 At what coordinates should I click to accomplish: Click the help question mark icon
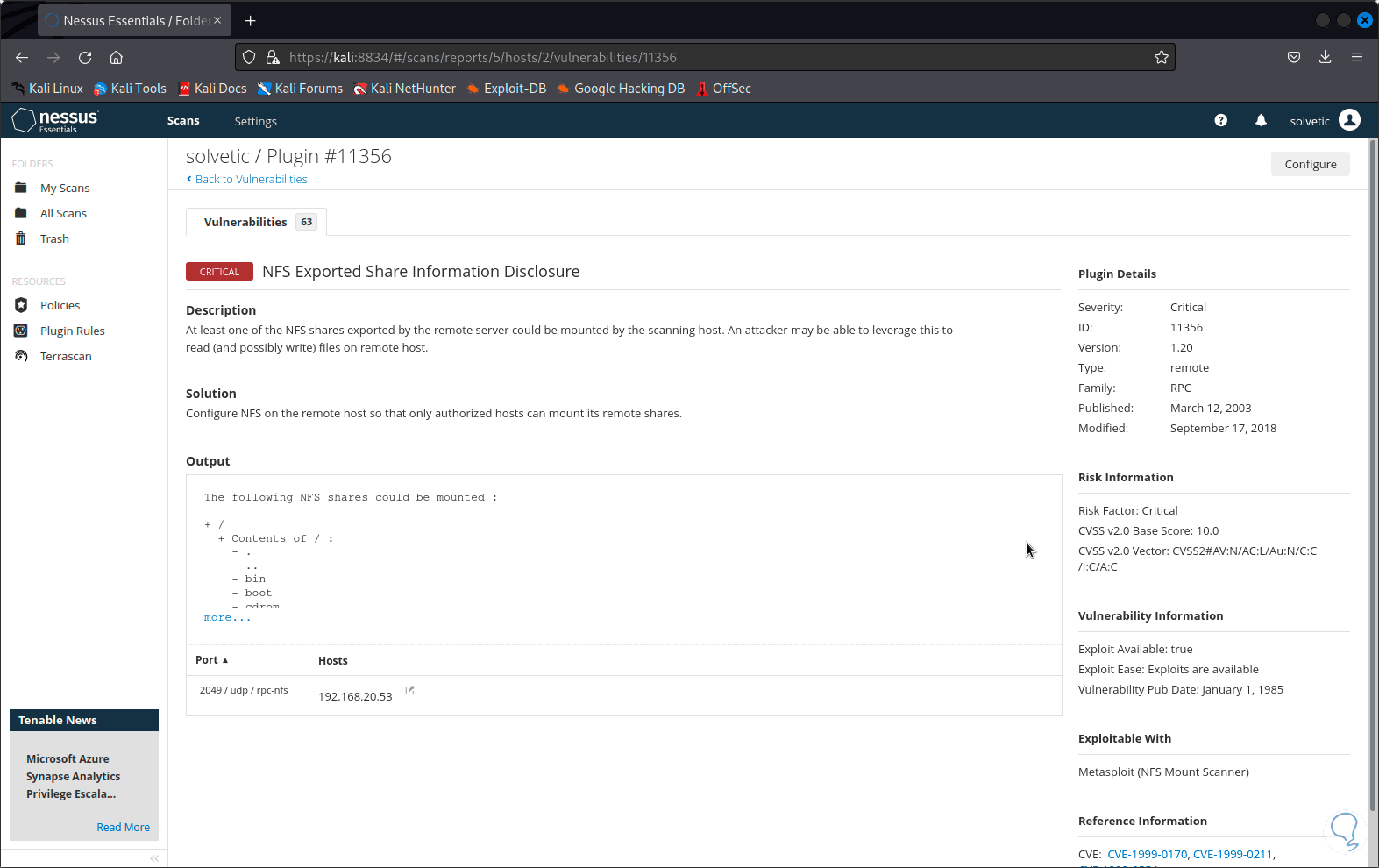pos(1220,120)
